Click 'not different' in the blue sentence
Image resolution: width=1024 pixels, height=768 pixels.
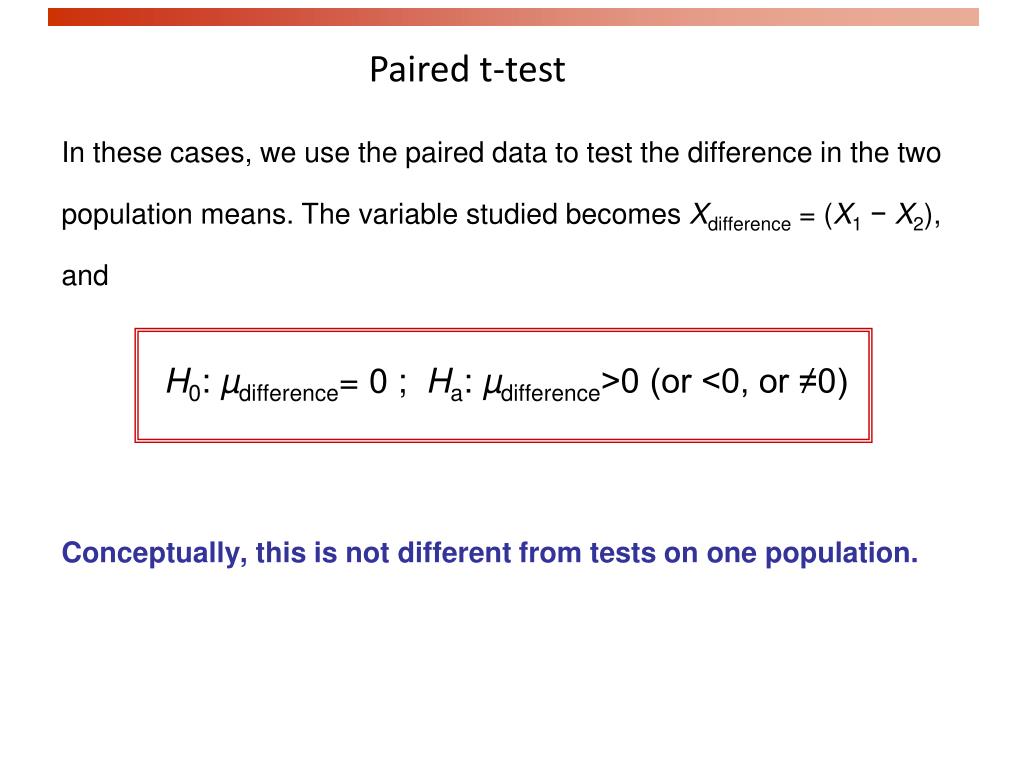point(428,552)
